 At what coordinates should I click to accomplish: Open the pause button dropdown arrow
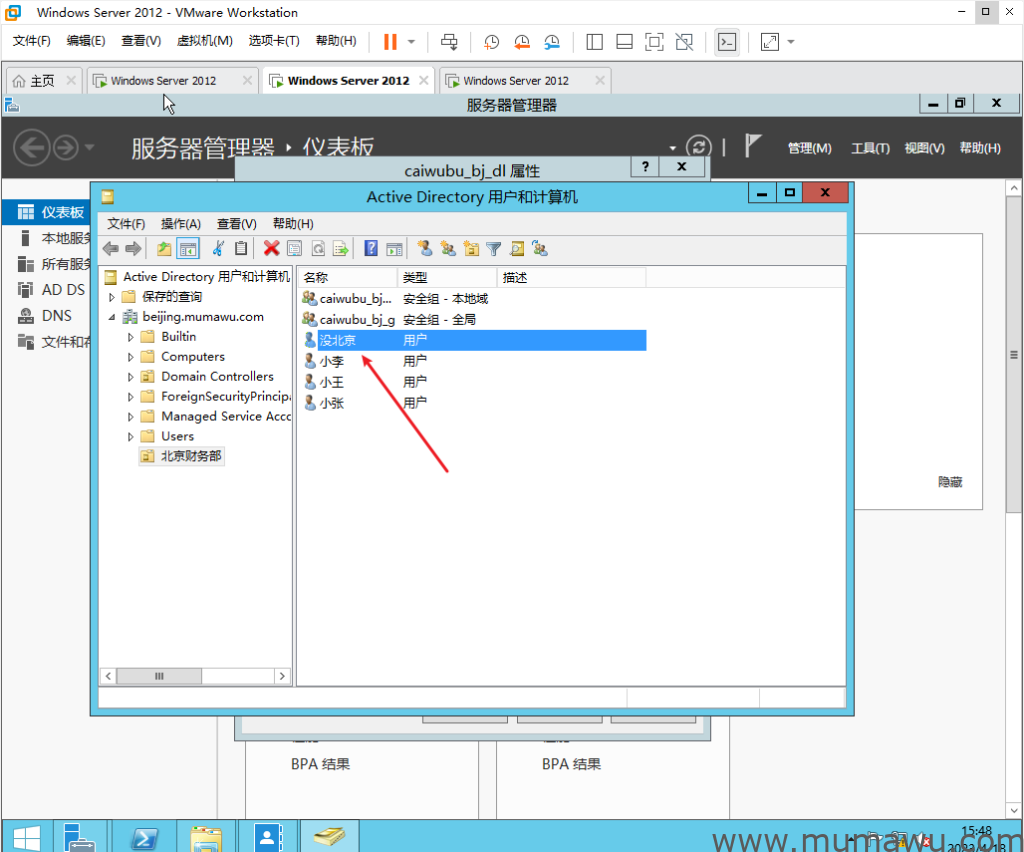pyautogui.click(x=411, y=42)
